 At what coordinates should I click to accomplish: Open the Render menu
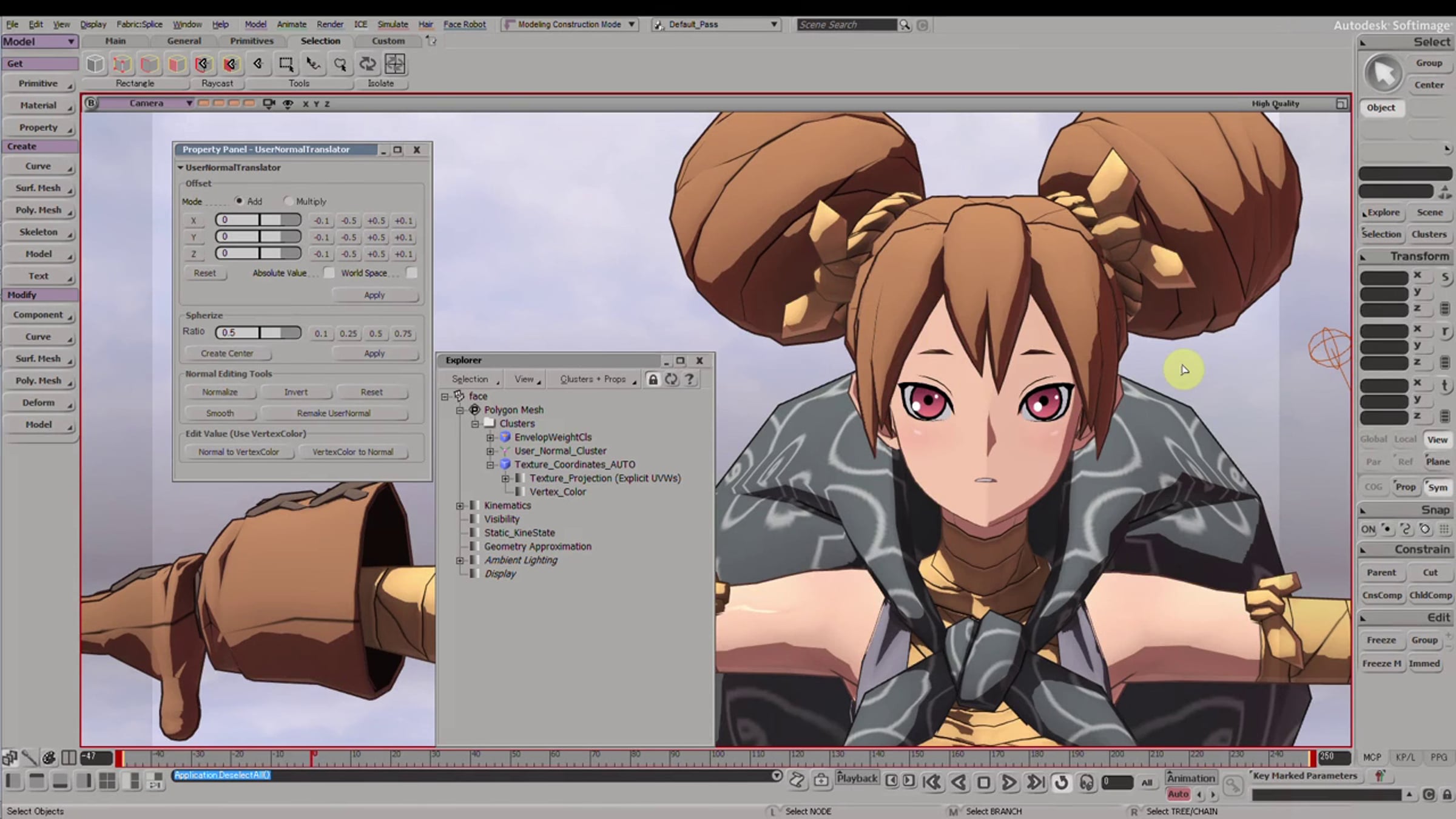[330, 24]
